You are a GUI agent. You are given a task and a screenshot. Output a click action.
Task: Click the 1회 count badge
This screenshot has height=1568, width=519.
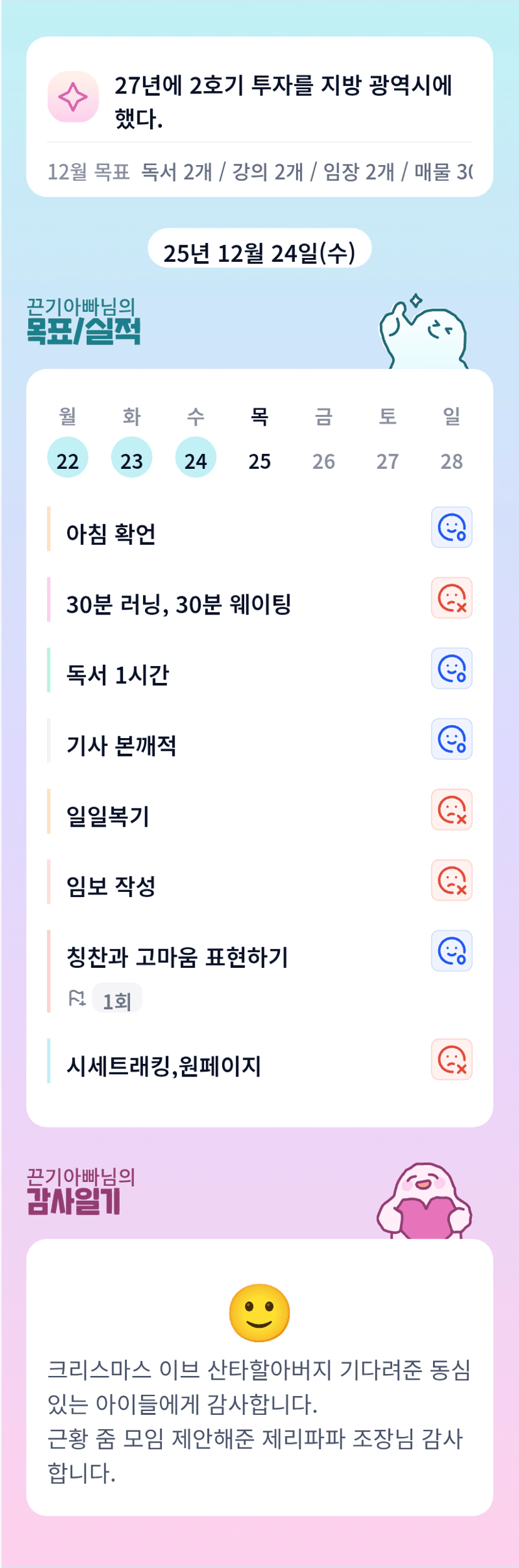(x=117, y=999)
